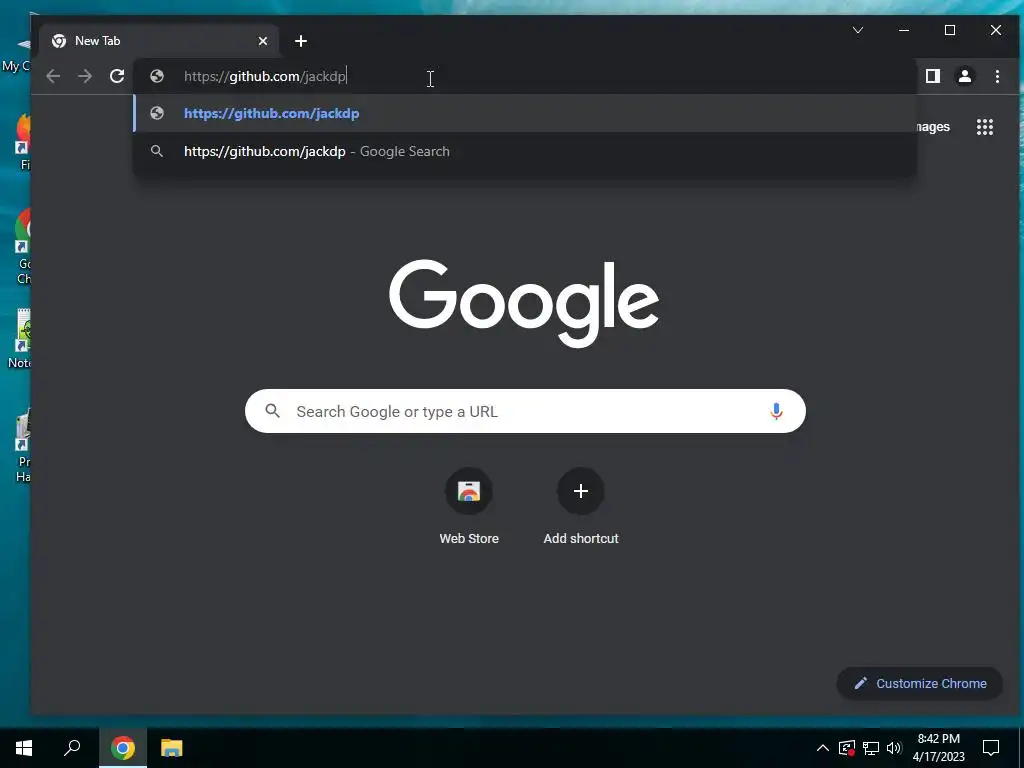Viewport: 1024px width, 768px height.
Task: Click the Images link at top right
Action: coord(933,127)
